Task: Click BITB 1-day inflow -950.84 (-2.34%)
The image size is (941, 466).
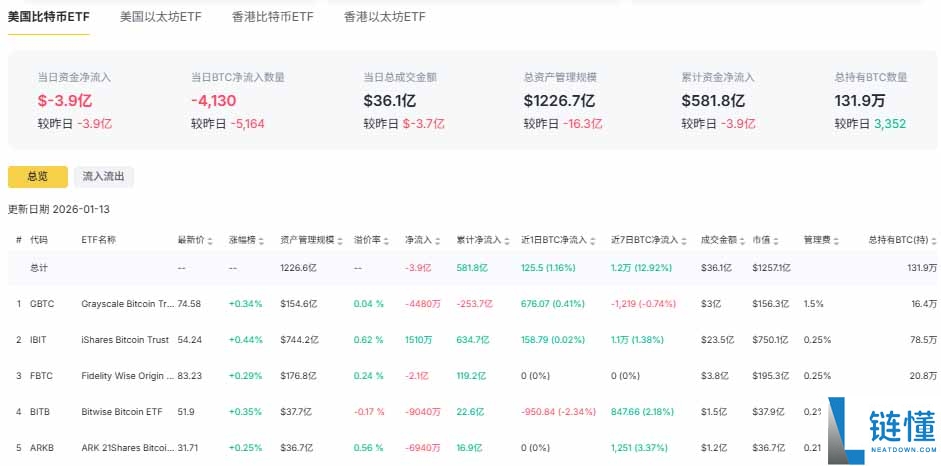Action: [x=559, y=412]
